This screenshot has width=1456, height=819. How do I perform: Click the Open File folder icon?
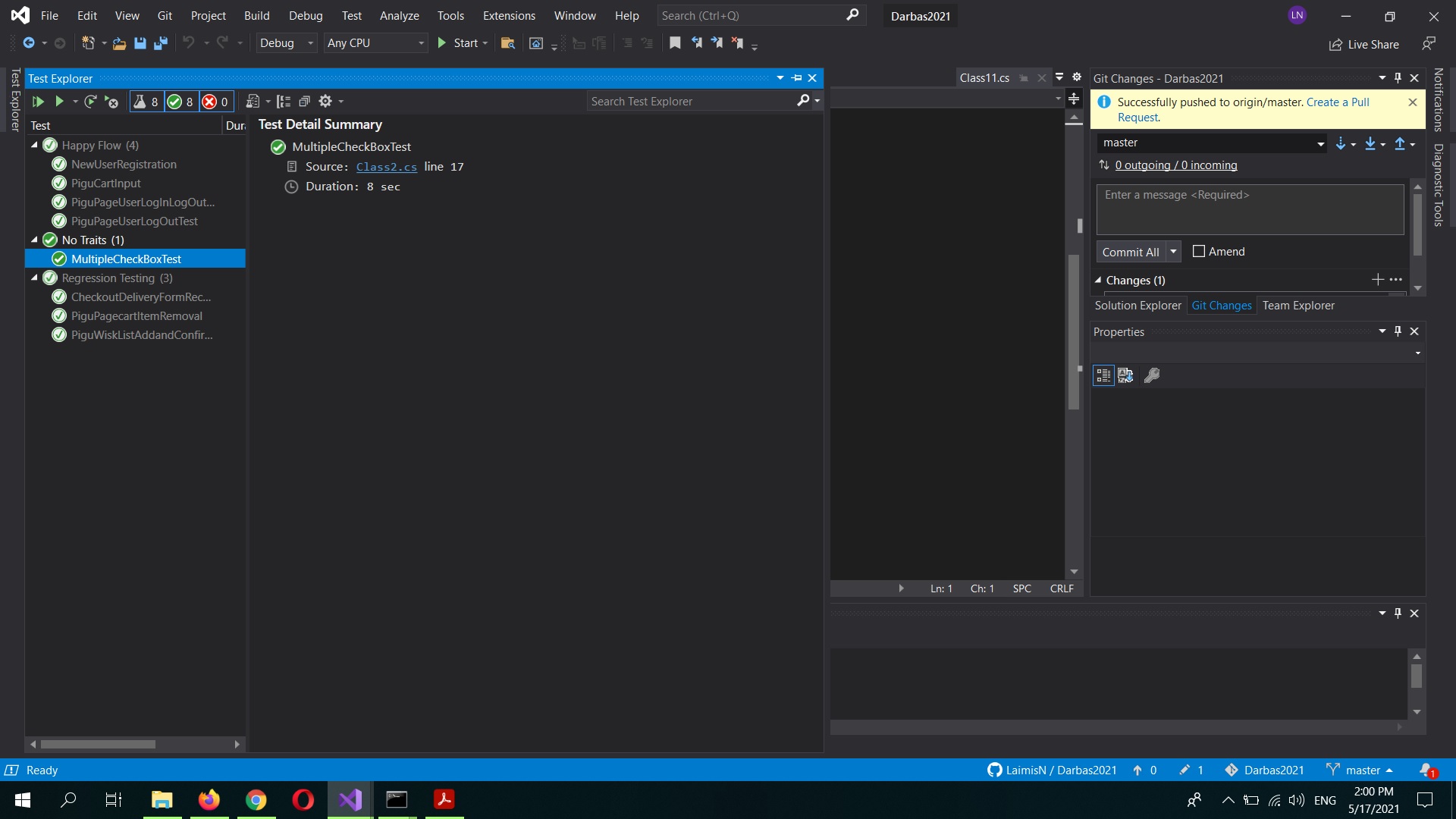pyautogui.click(x=119, y=43)
